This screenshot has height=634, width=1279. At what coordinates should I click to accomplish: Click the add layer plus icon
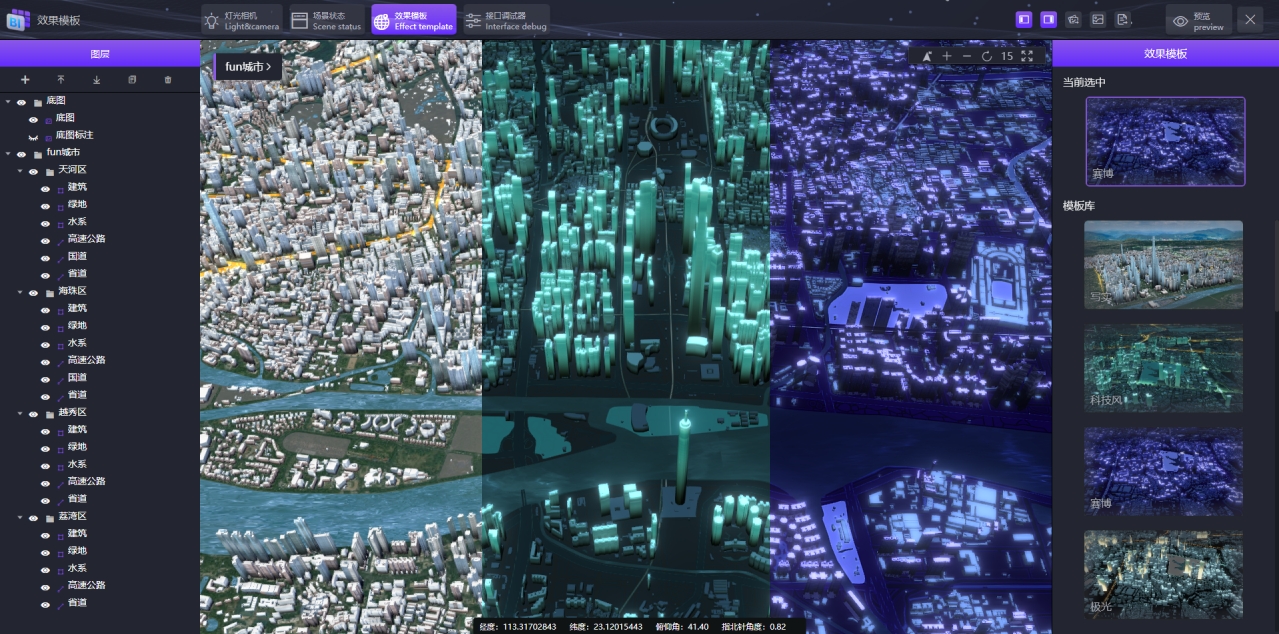coord(25,80)
